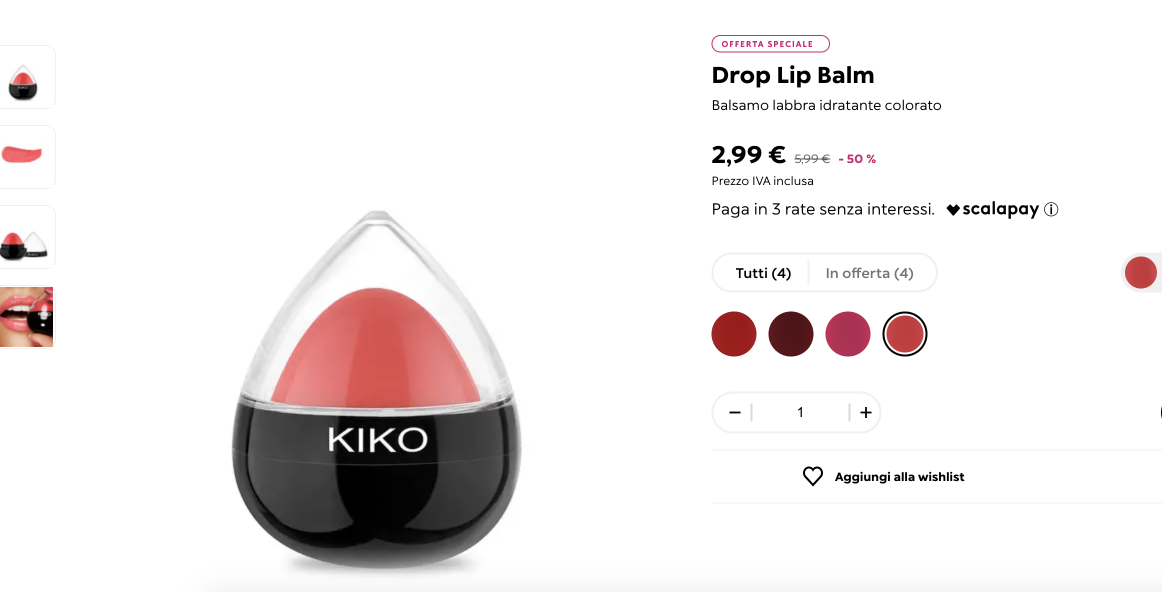Choose the dark burgundy shade swatch
The width and height of the screenshot is (1162, 592).
coord(791,334)
